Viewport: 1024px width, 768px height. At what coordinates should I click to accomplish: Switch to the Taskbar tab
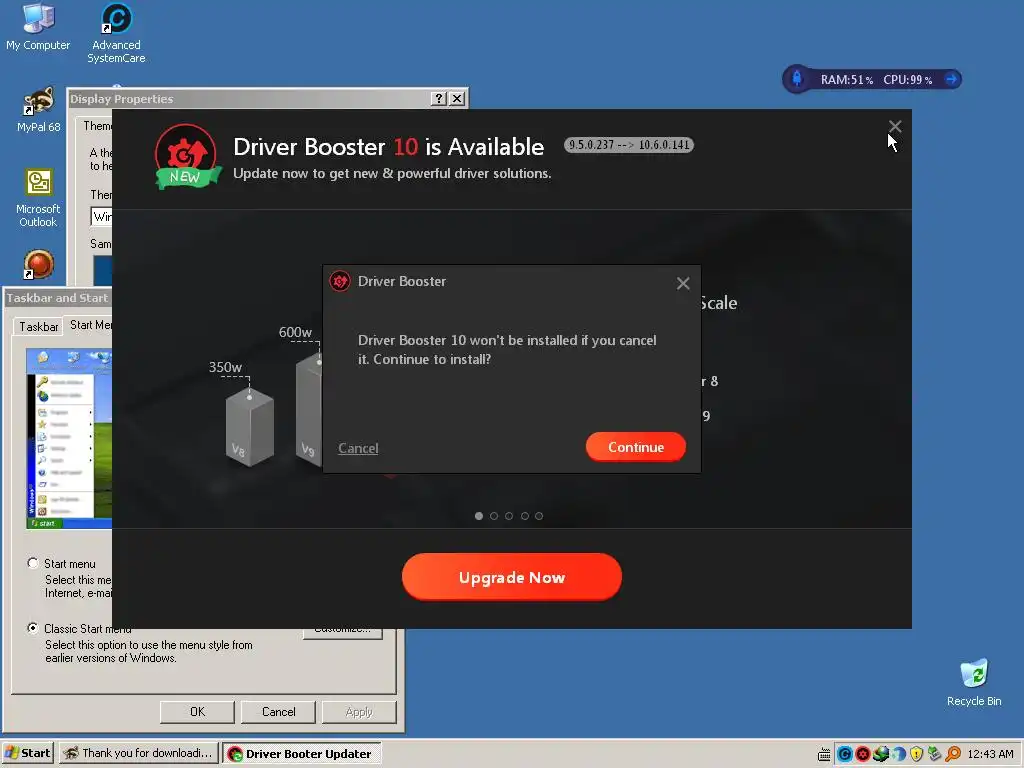coord(38,326)
